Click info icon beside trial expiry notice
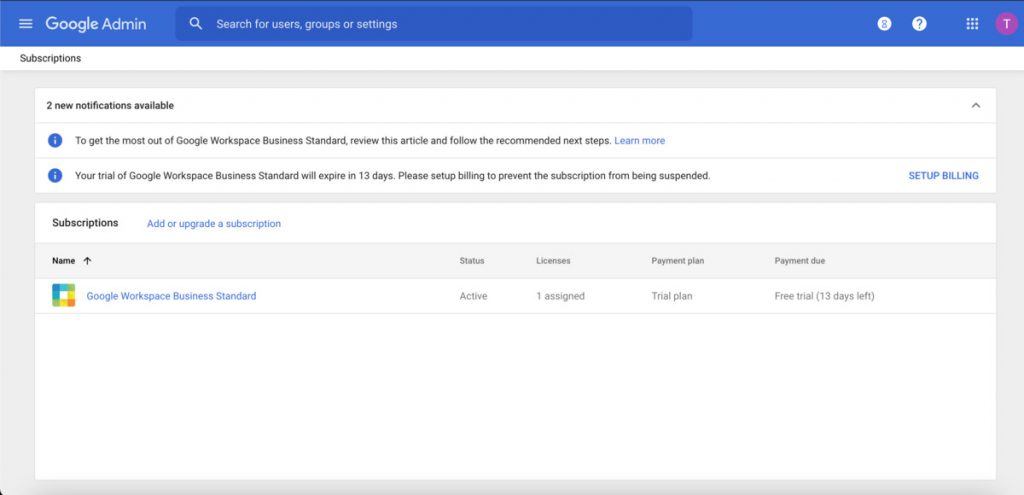 [56, 176]
